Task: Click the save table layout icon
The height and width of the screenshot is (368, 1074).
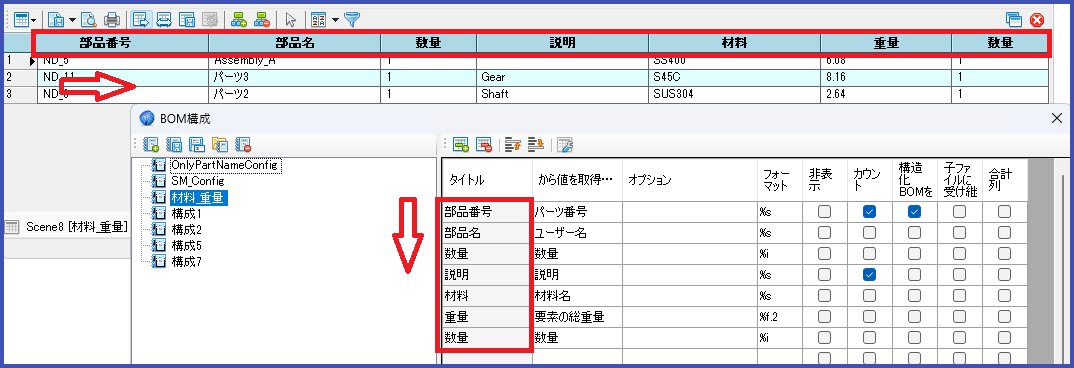Action: (187, 20)
